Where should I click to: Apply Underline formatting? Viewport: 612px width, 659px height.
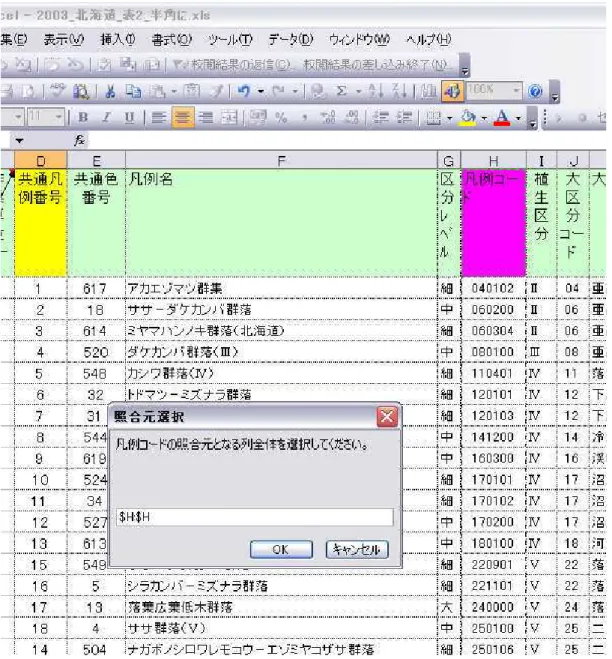coord(130,118)
